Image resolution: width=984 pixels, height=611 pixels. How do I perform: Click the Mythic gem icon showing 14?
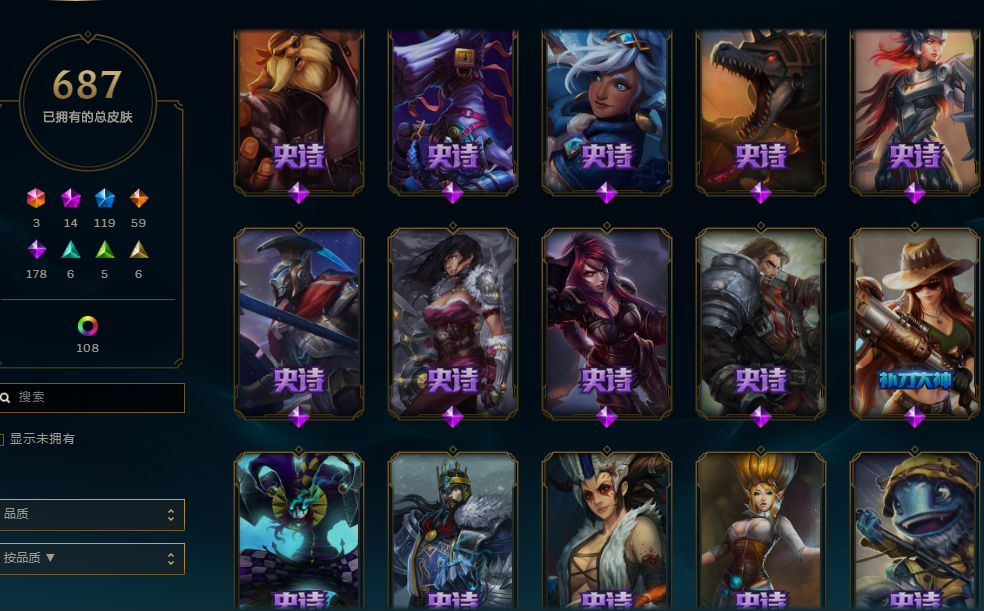(71, 198)
